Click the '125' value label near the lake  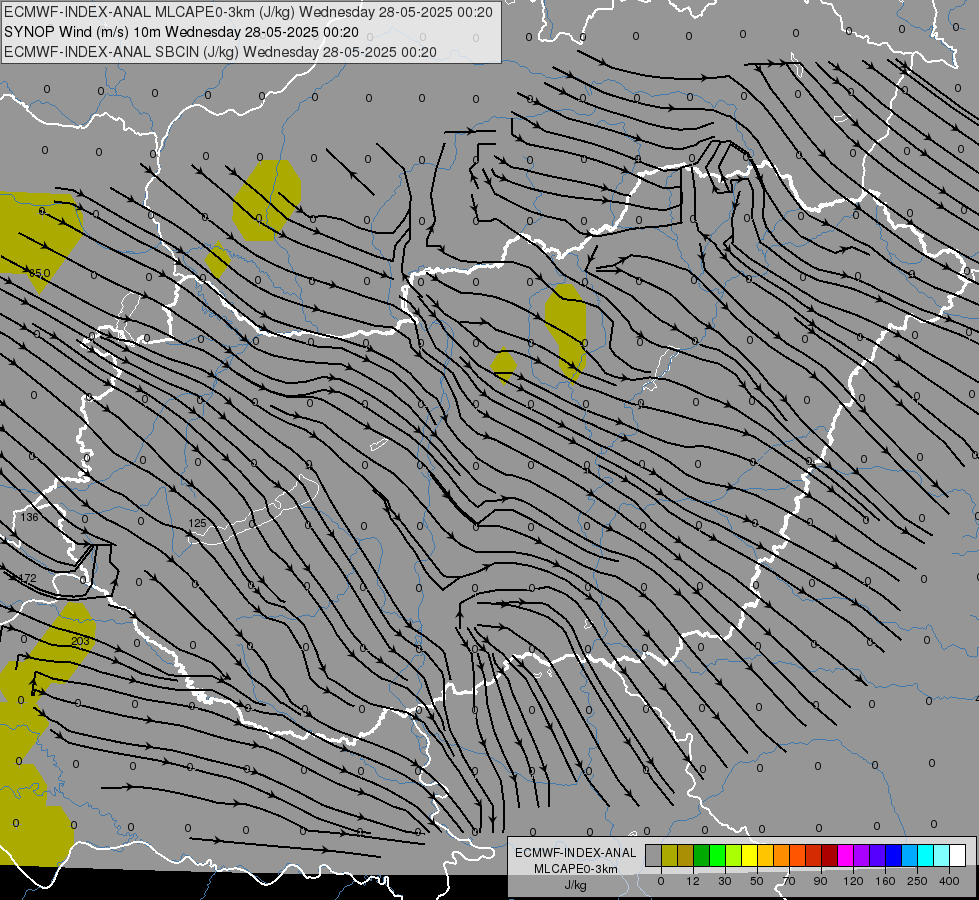[x=197, y=523]
